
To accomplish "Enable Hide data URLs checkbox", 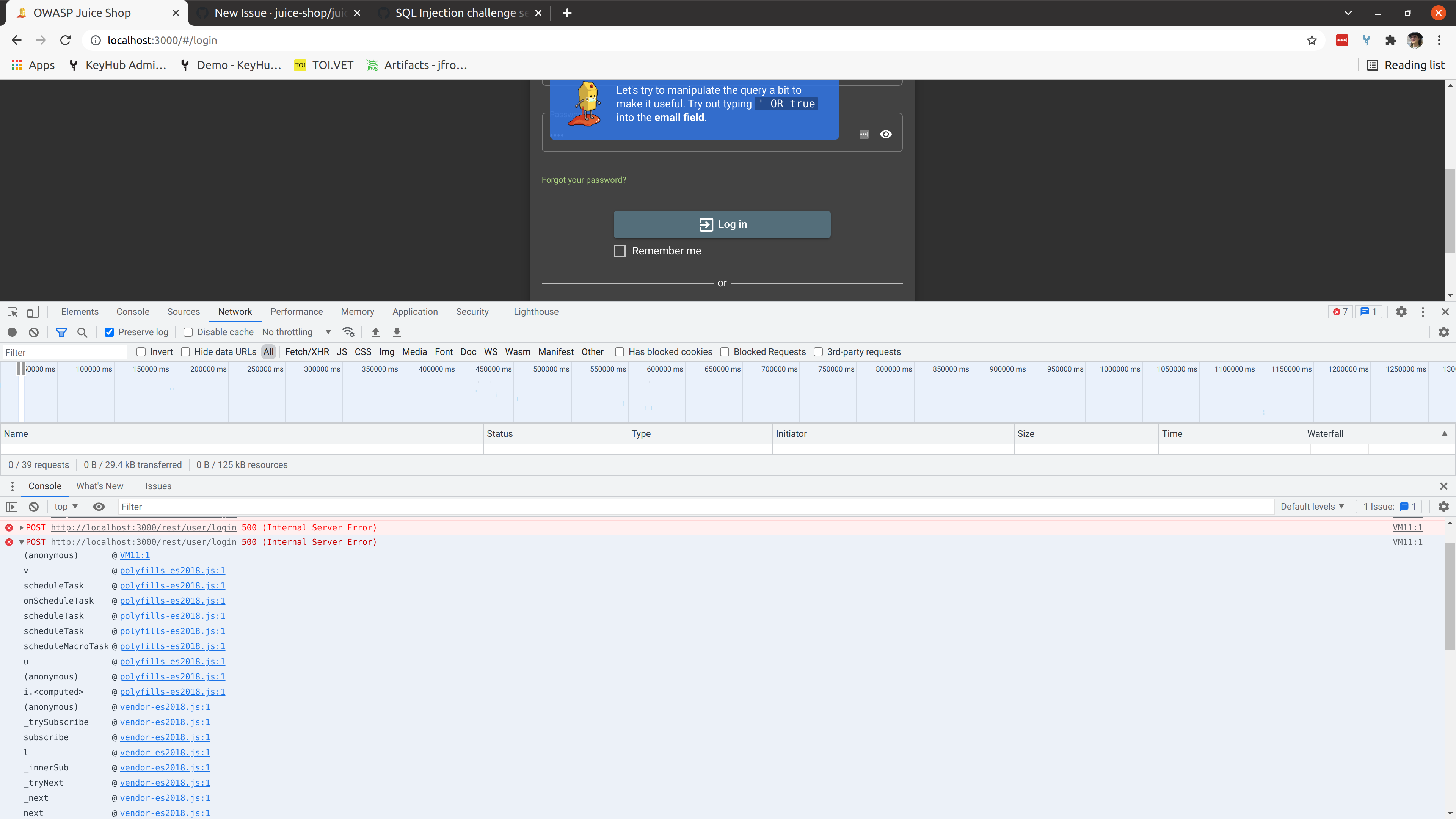I will pyautogui.click(x=185, y=351).
